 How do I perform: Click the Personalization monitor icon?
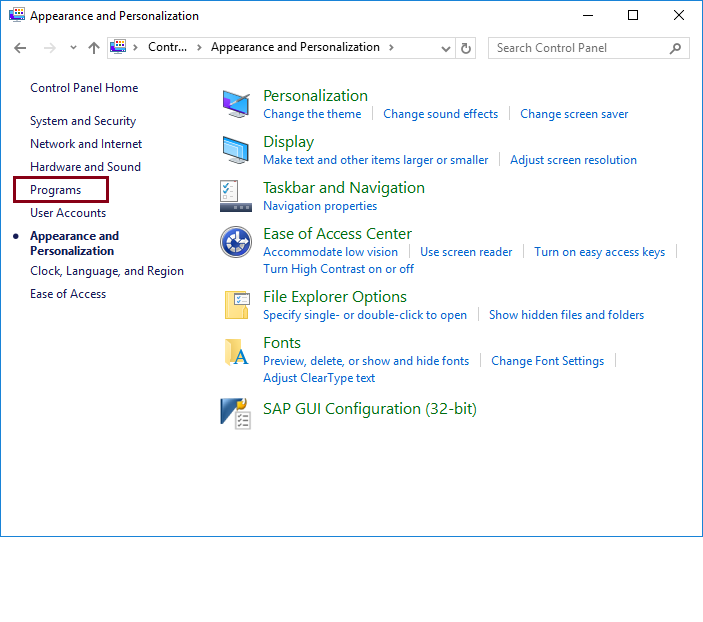click(236, 103)
